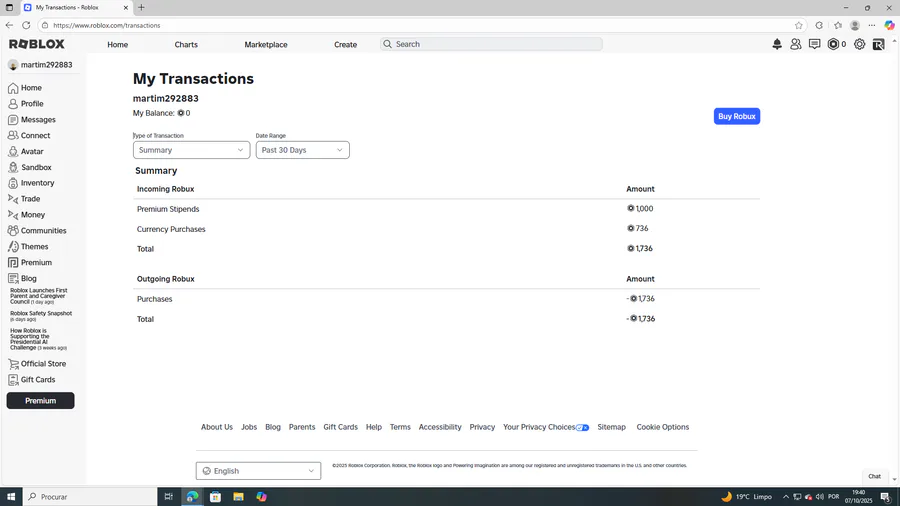Screen dimensions: 900x506
Task: Open the Sitemap footer link
Action: tap(611, 427)
